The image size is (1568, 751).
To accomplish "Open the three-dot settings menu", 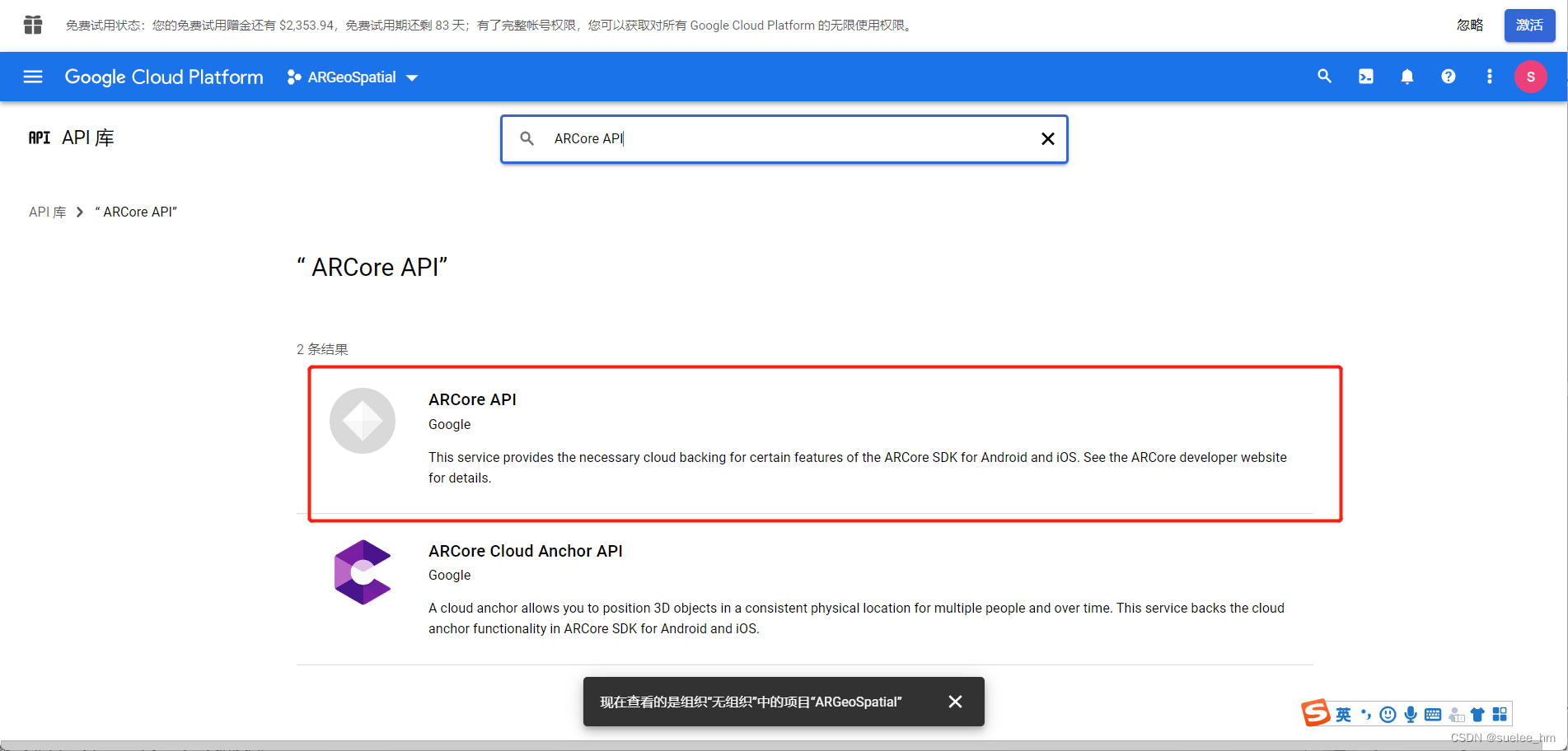I will point(1489,77).
